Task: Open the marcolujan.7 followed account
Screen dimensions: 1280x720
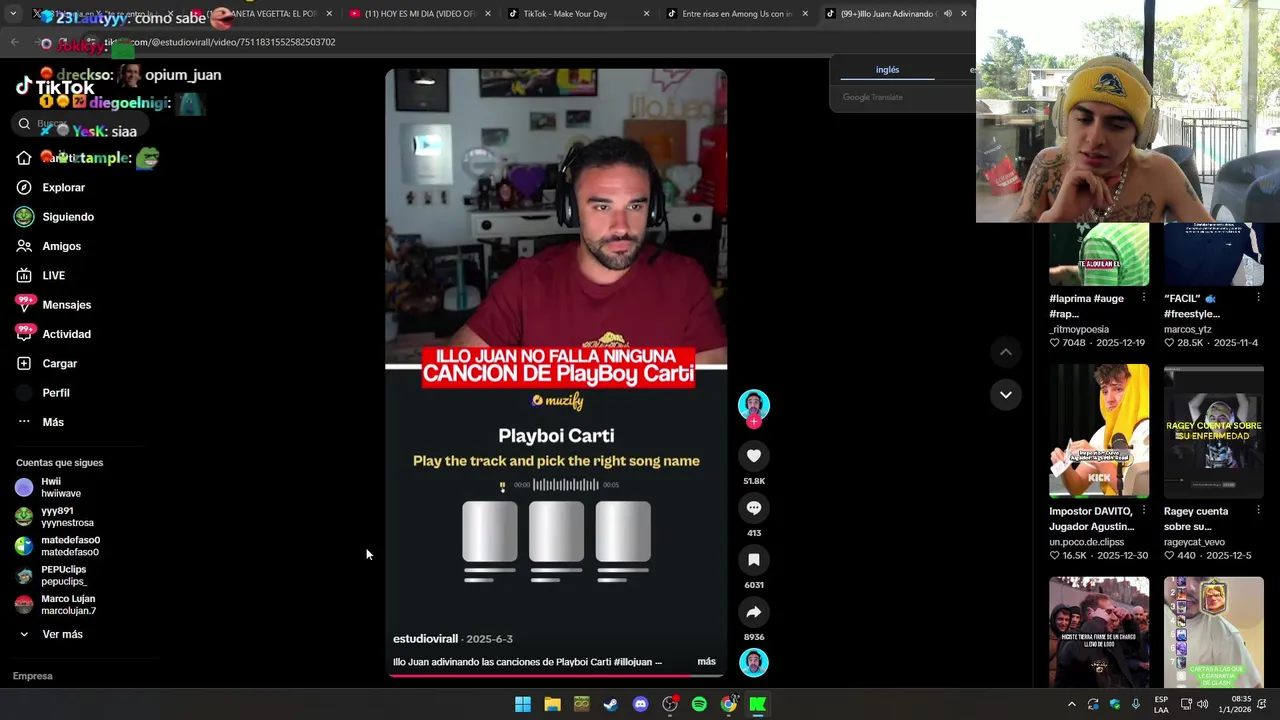Action: coord(57,604)
